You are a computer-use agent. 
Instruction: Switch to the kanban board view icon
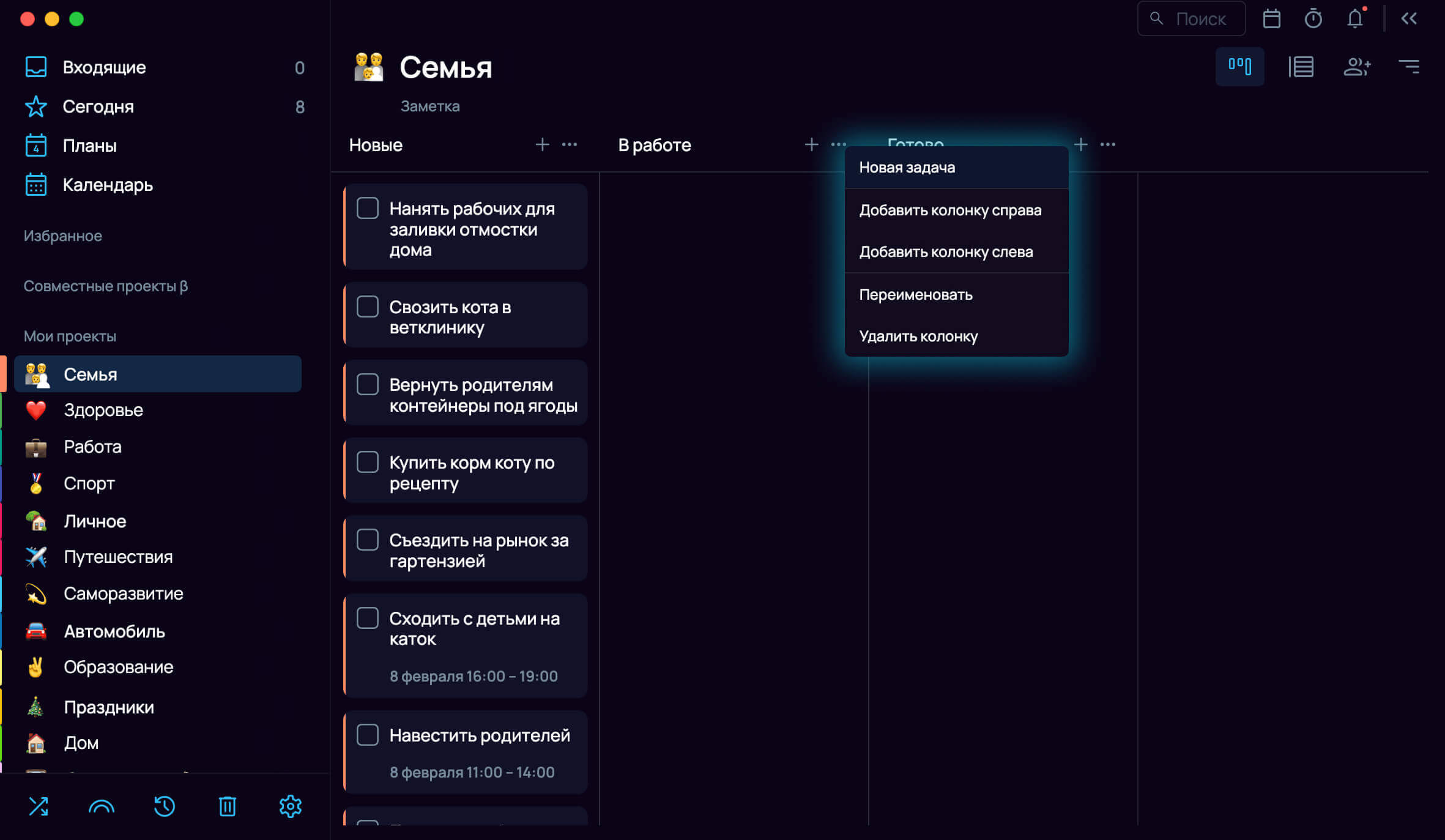tap(1239, 66)
